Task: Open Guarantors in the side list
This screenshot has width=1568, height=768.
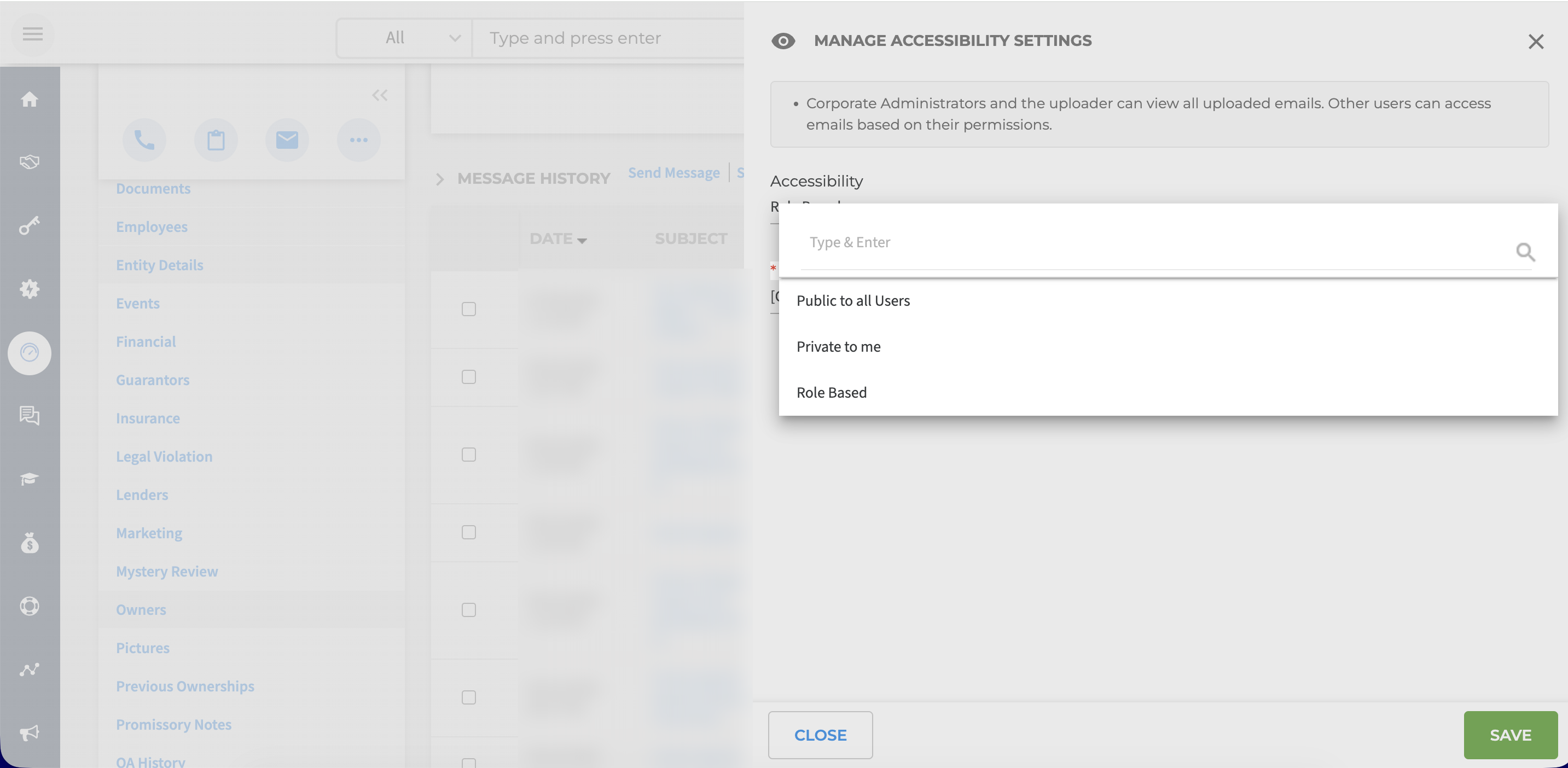Action: click(153, 380)
